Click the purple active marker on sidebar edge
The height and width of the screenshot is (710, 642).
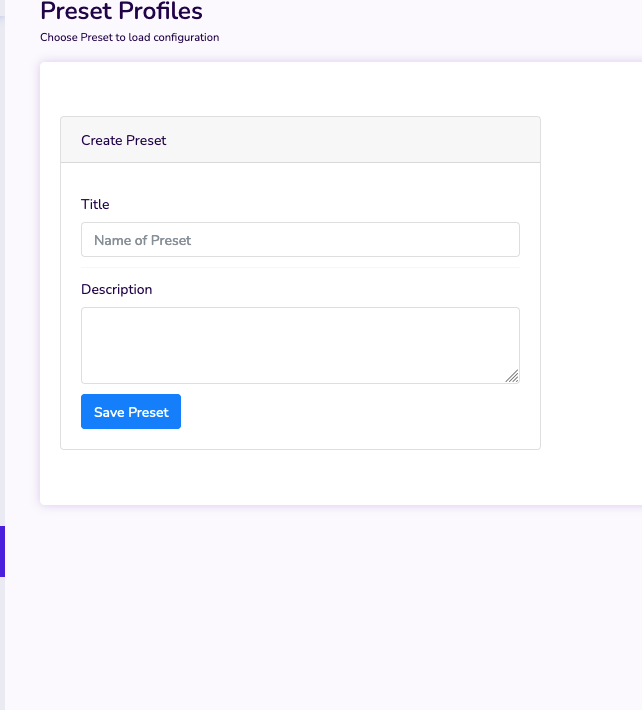[2, 551]
